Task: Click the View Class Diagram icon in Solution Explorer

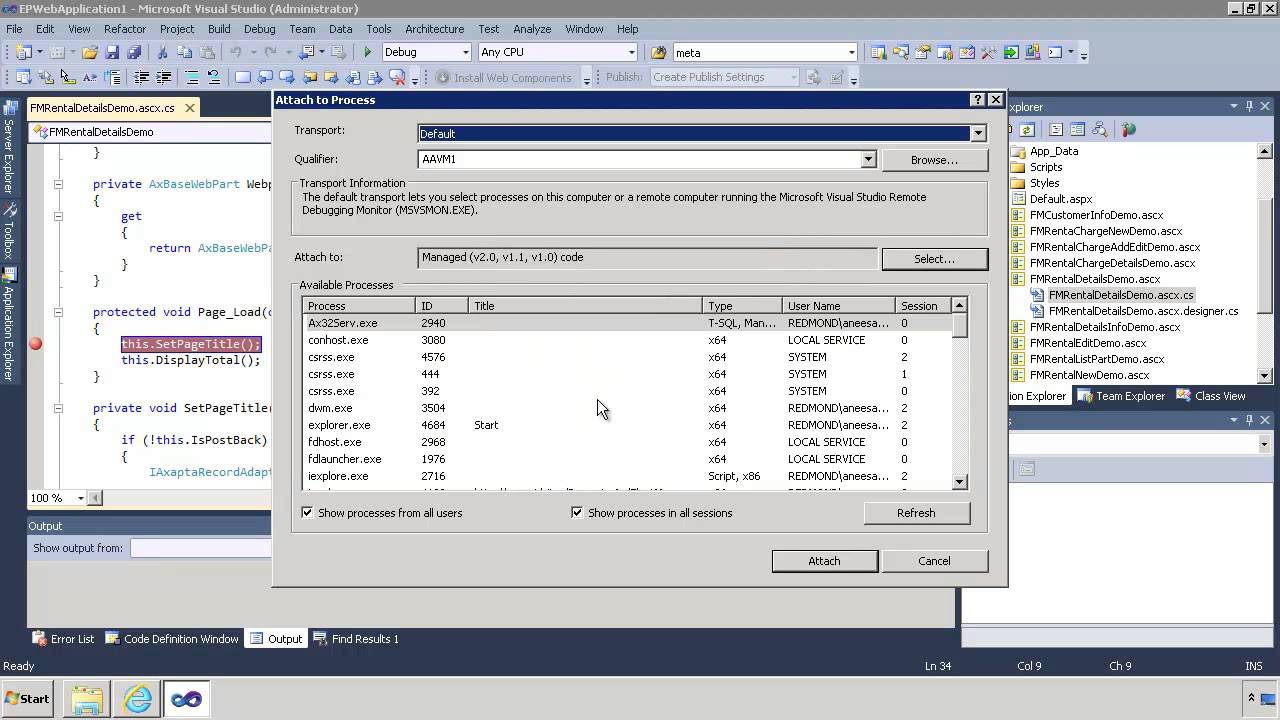Action: pyautogui.click(x=1099, y=129)
